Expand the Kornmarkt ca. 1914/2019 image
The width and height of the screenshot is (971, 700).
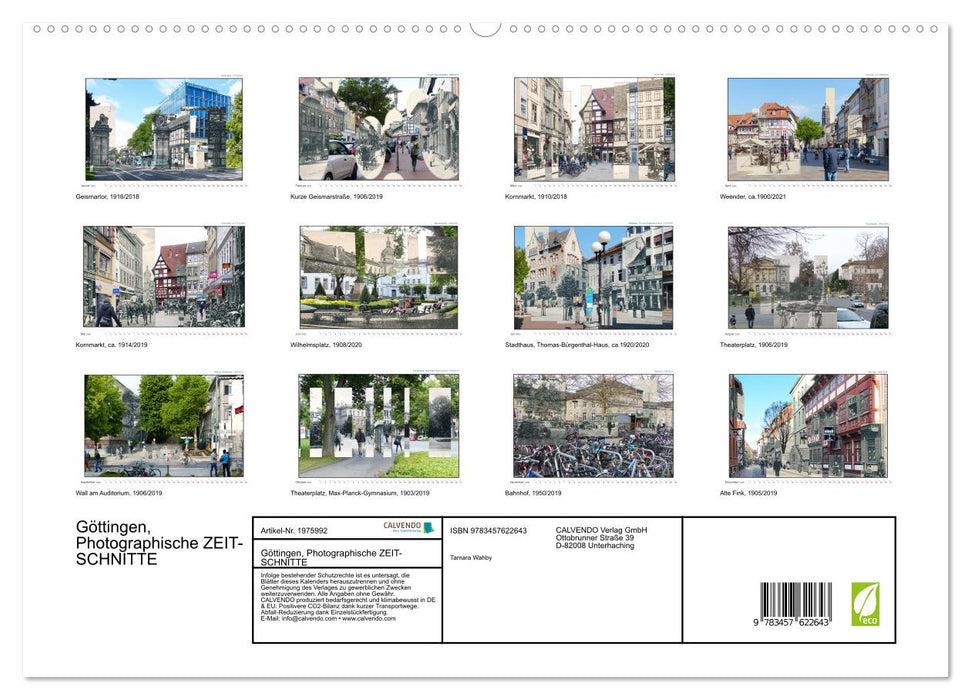click(163, 278)
